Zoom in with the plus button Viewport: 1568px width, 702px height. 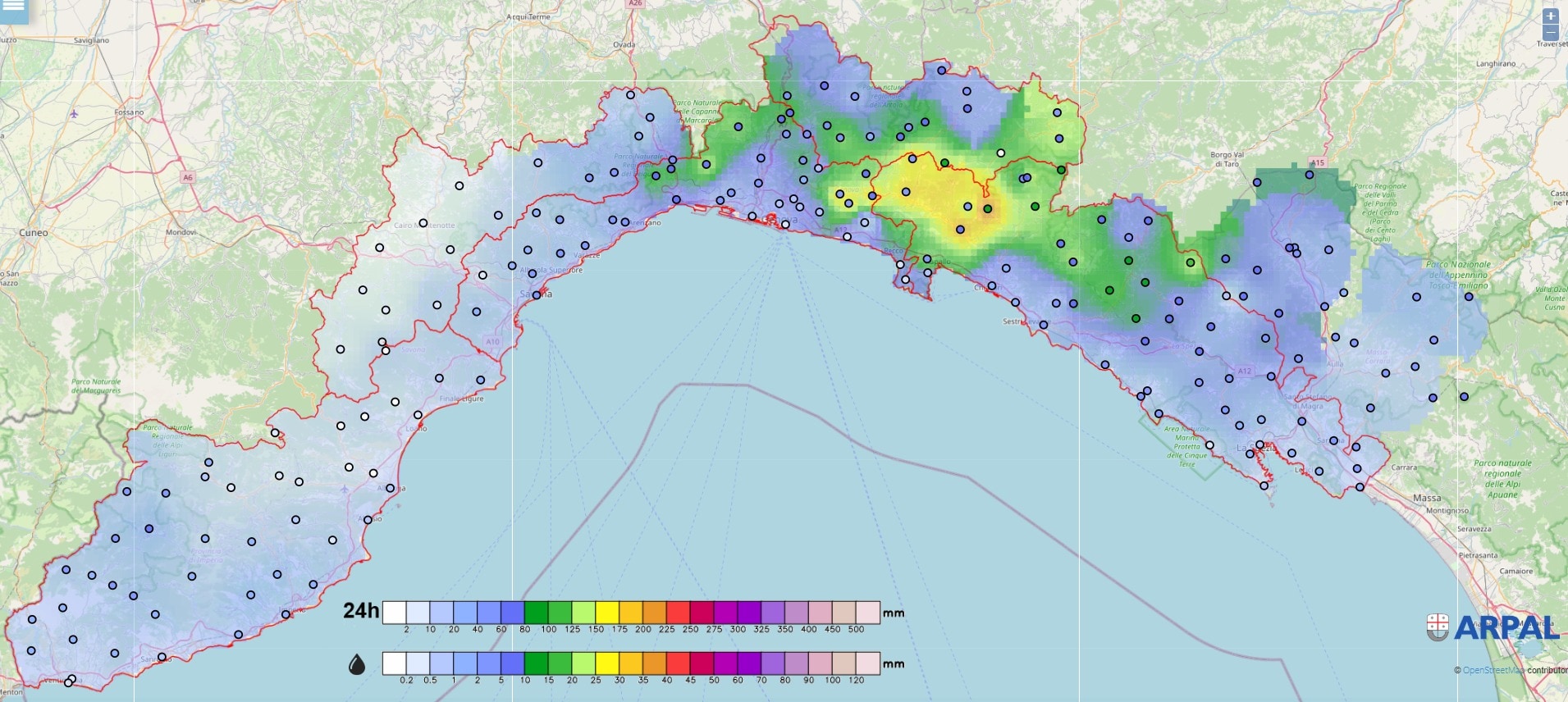[1550, 16]
